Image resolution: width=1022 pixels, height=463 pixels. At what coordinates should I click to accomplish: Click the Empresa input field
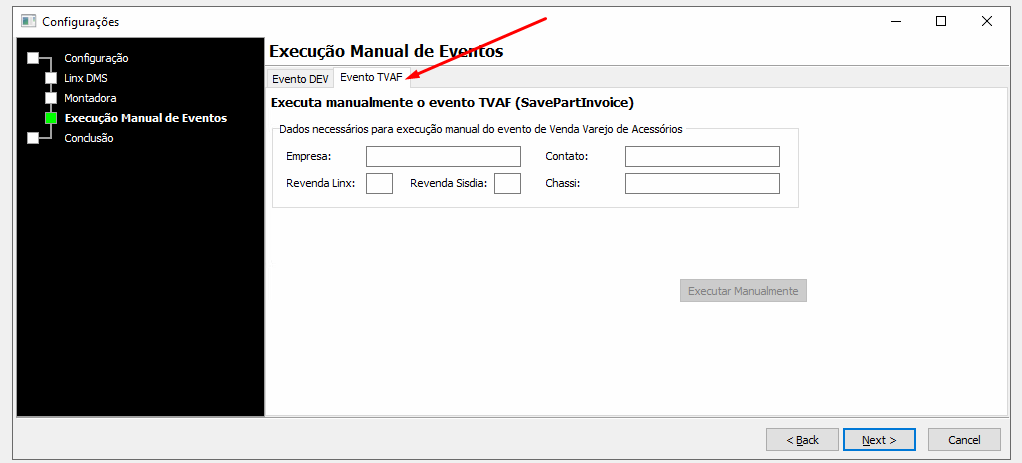[443, 157]
